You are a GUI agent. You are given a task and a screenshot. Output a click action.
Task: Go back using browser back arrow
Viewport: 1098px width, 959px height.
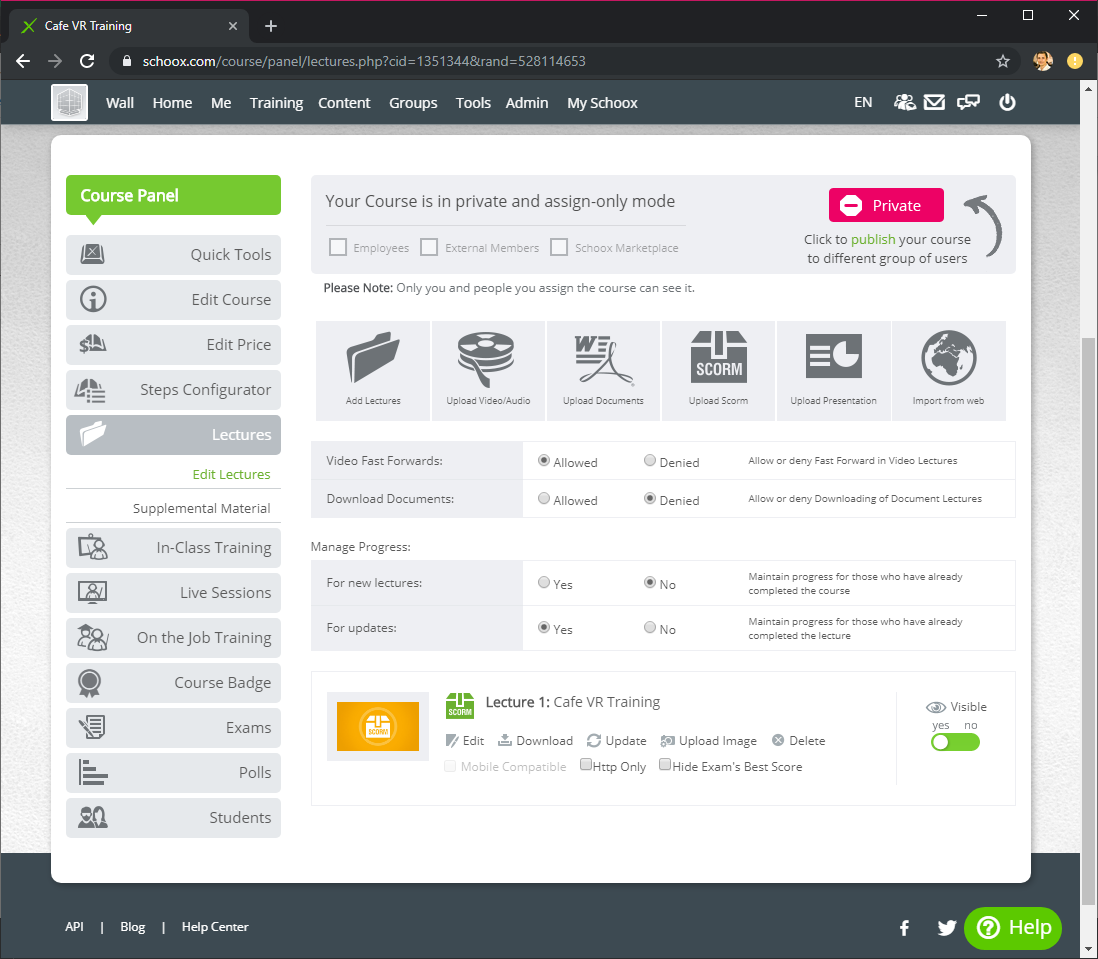(x=23, y=62)
